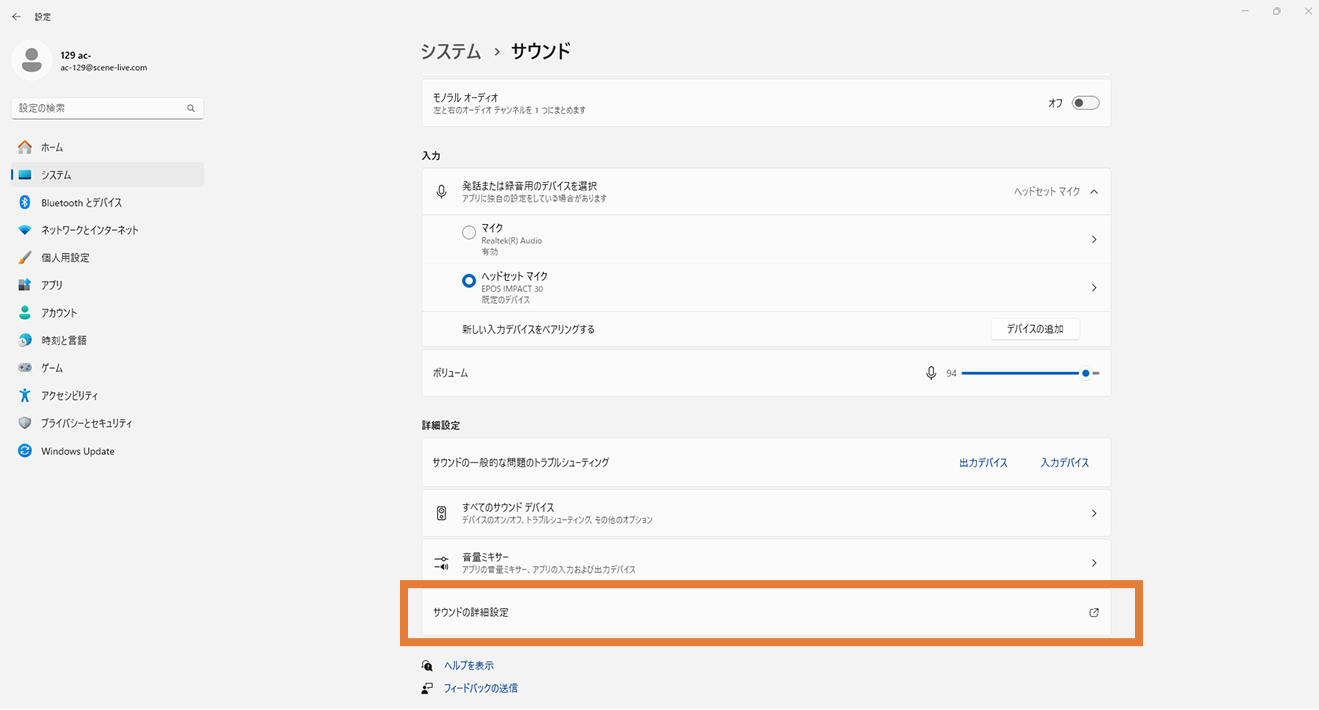This screenshot has height=710, width=1319.
Task: Click account email ac-129@scene-live.com
Action: pyautogui.click(x=104, y=68)
